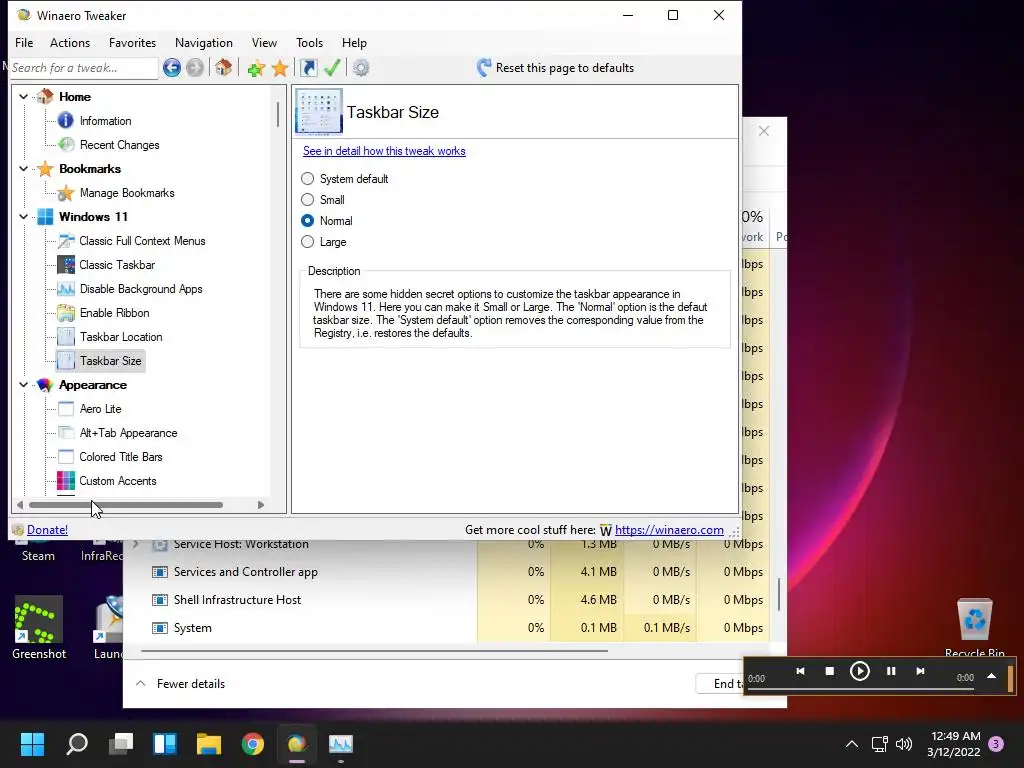Screen dimensions: 1024x768
Task: Click the media player Play button
Action: [859, 671]
